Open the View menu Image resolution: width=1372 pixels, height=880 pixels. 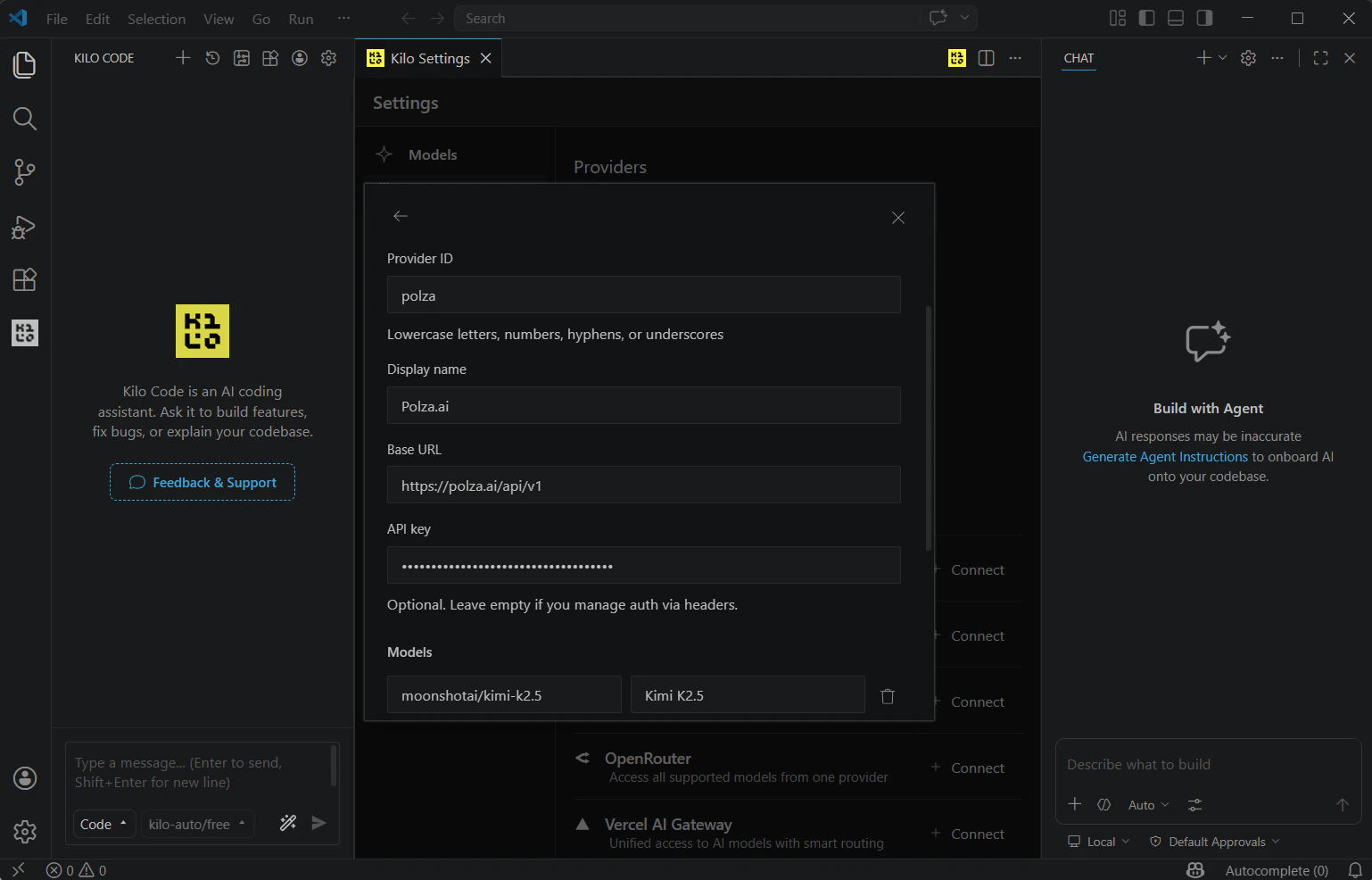219,19
